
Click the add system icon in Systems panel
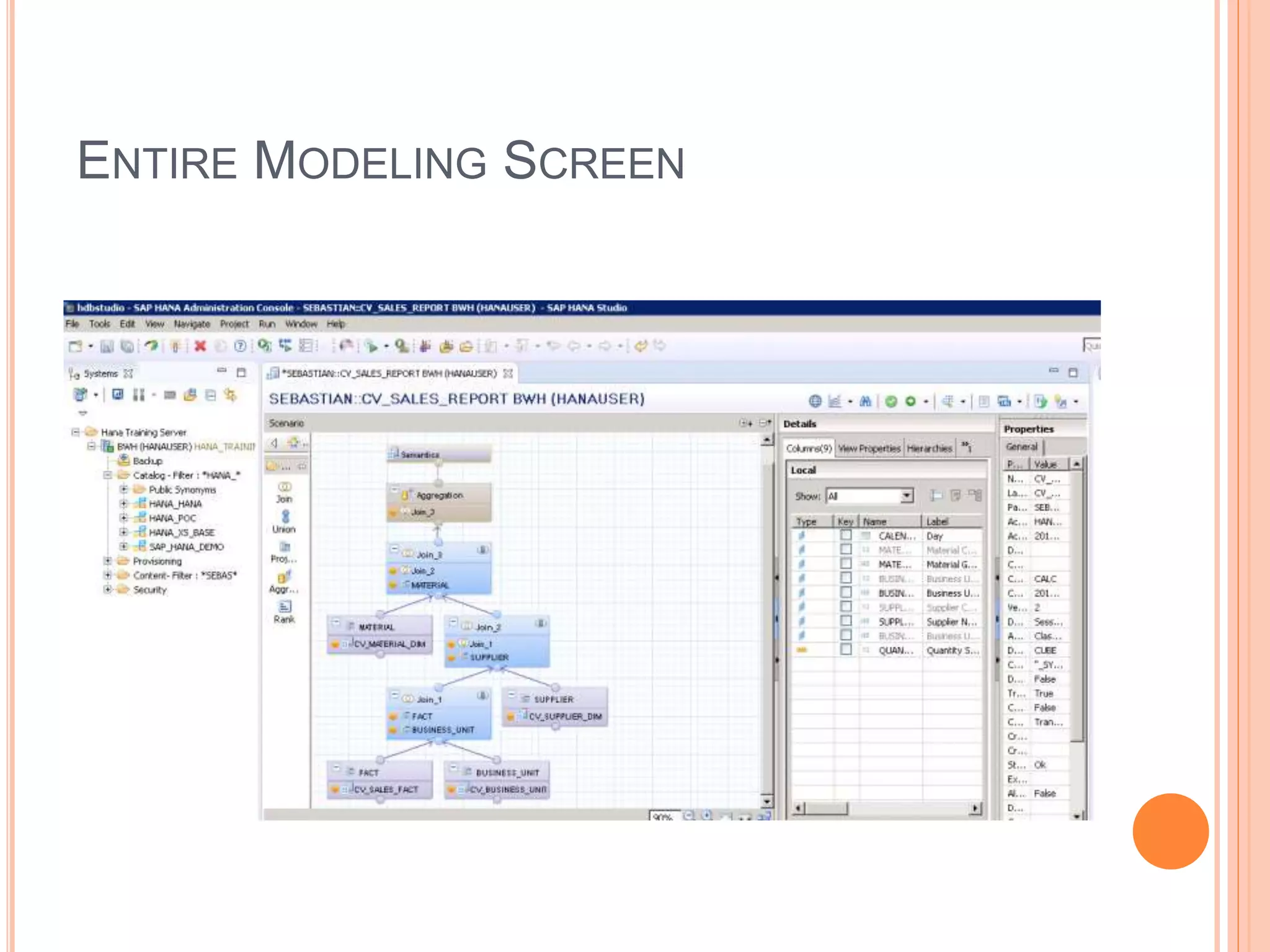coord(80,394)
